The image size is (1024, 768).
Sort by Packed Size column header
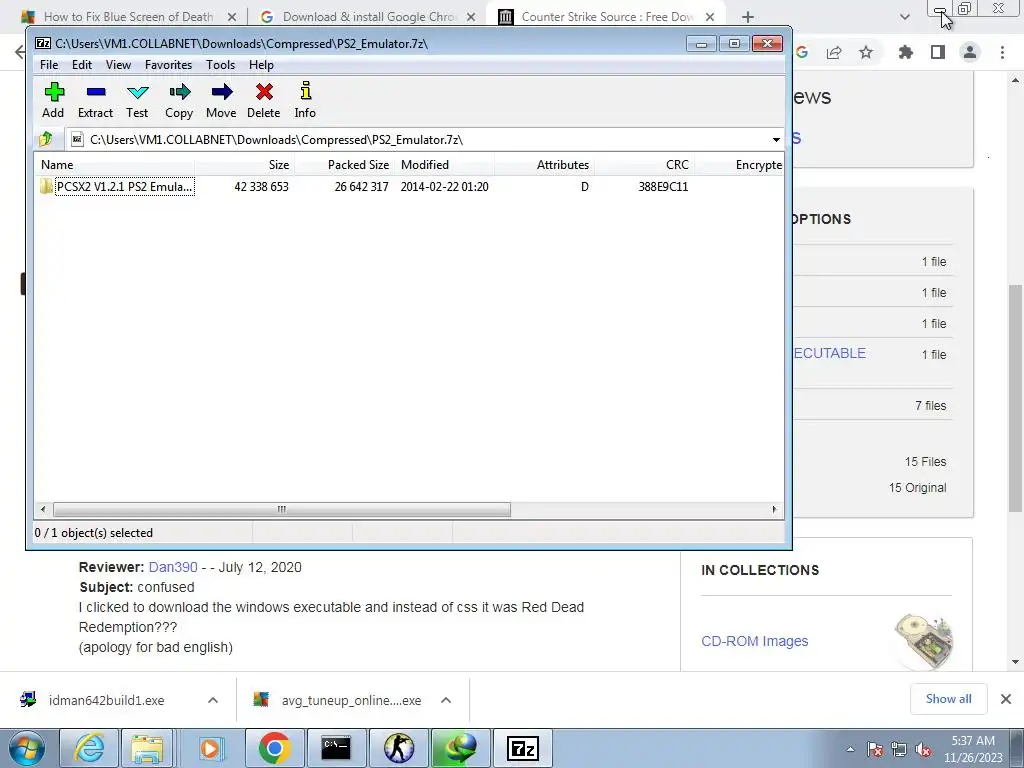tap(344, 165)
